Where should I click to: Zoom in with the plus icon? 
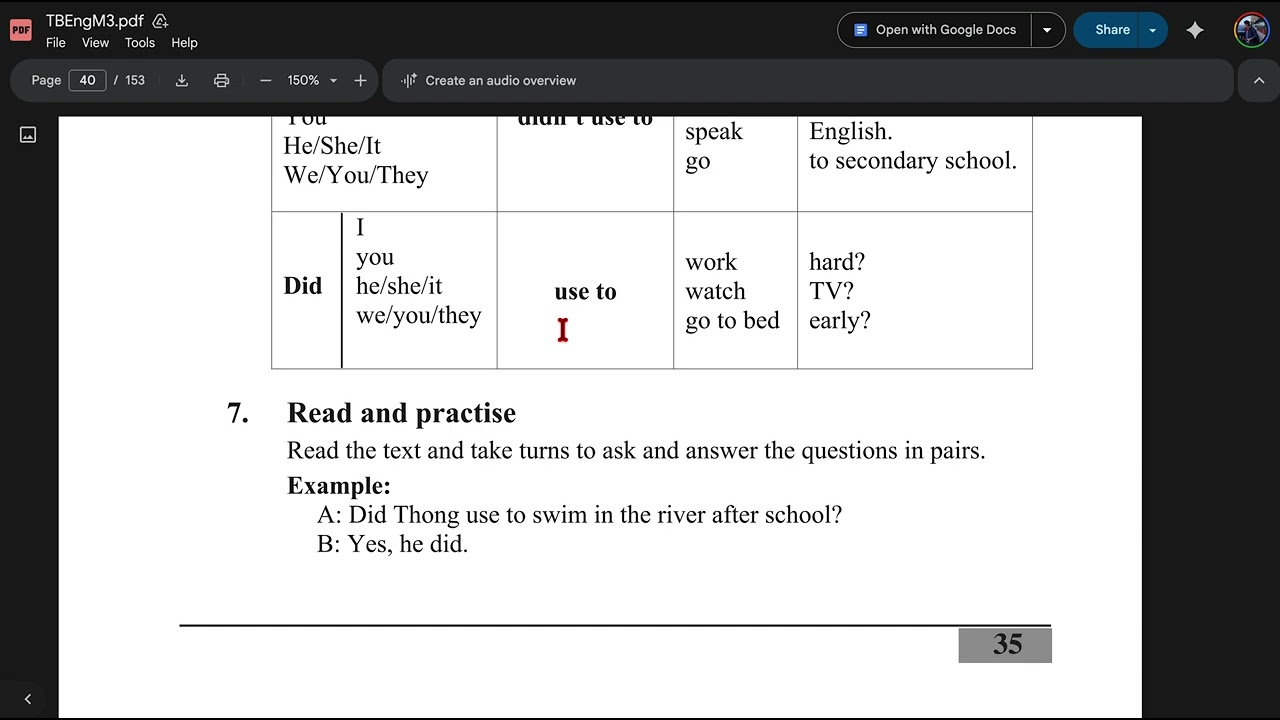coord(360,81)
